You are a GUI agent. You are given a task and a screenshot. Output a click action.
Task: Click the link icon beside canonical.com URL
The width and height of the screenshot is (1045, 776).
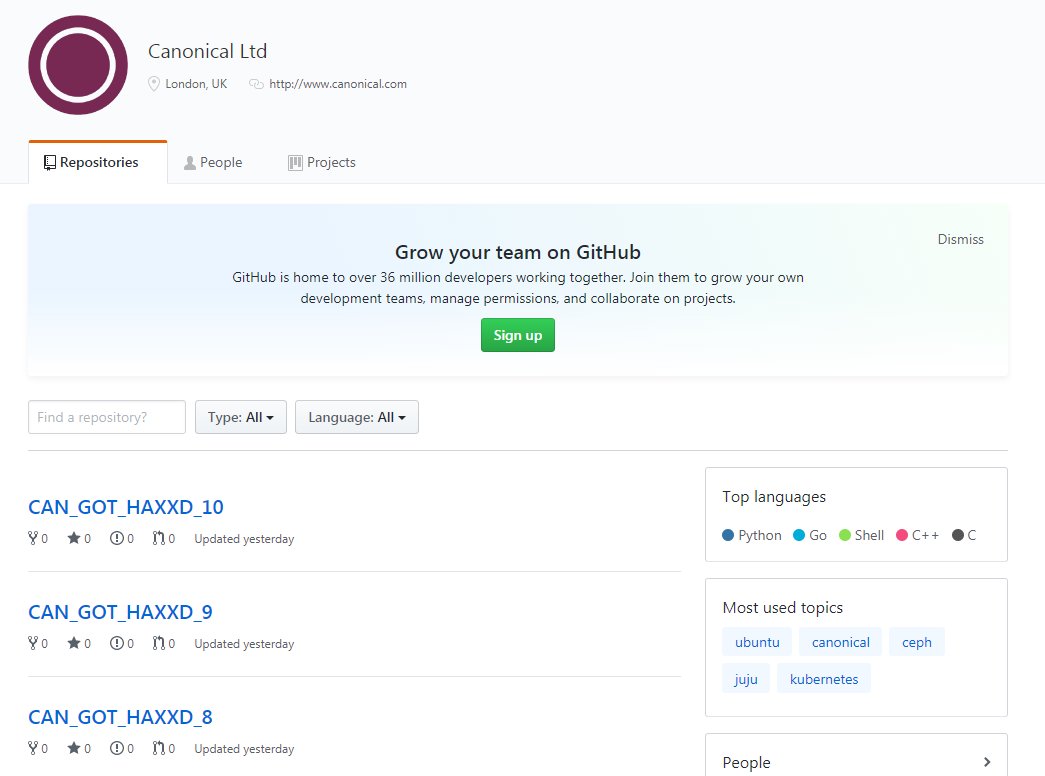(x=256, y=84)
